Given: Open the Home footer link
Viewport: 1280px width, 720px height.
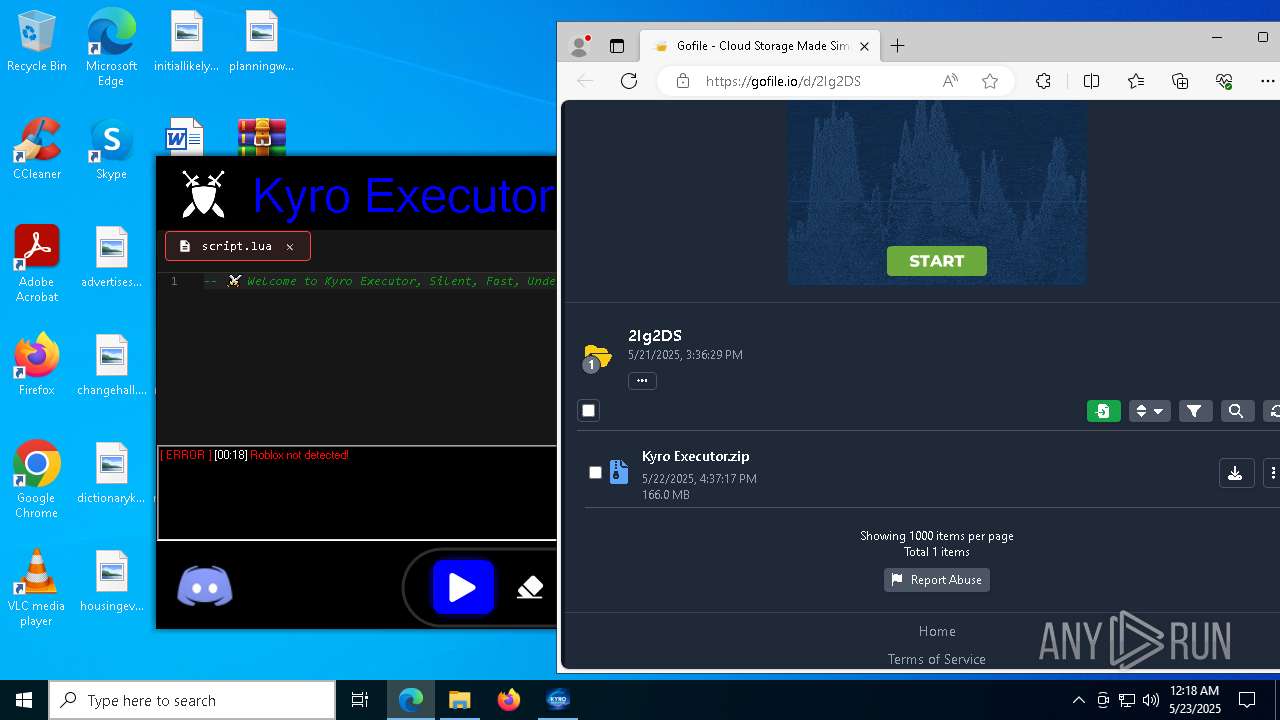Looking at the screenshot, I should pyautogui.click(x=937, y=631).
